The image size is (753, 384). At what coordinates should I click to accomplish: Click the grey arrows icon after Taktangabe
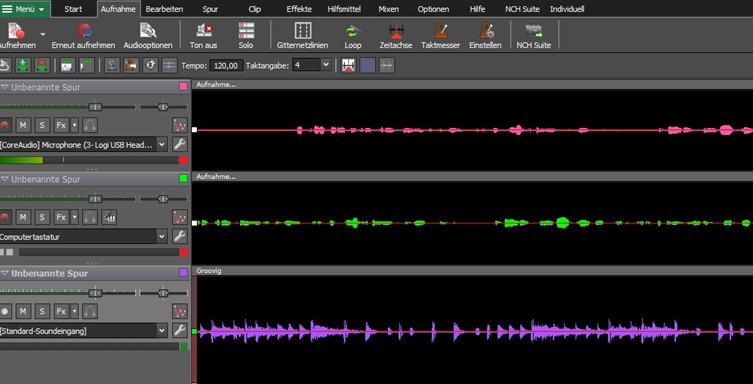(x=387, y=65)
